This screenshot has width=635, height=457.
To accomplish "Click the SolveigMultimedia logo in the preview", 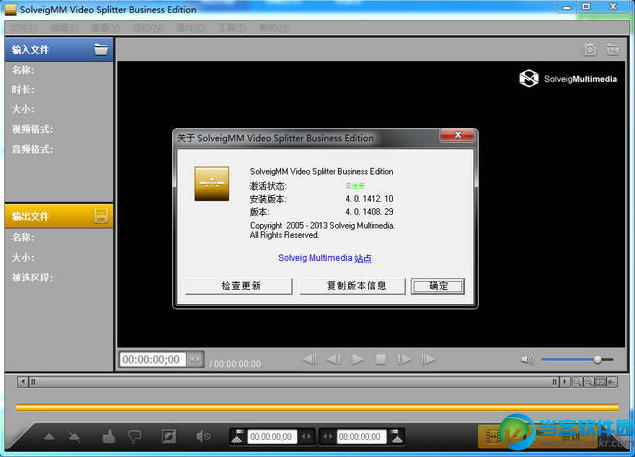I will coord(568,79).
